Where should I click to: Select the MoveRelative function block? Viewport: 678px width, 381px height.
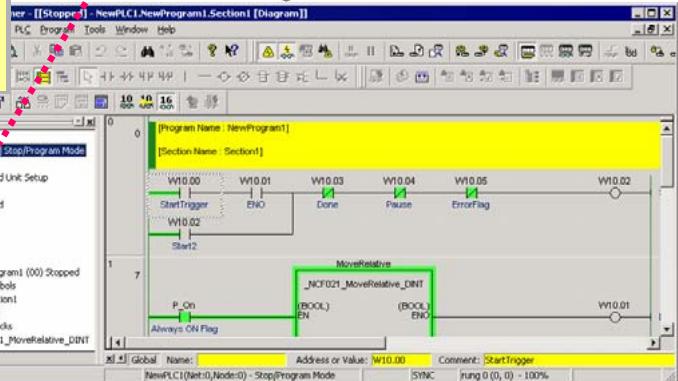tap(364, 302)
